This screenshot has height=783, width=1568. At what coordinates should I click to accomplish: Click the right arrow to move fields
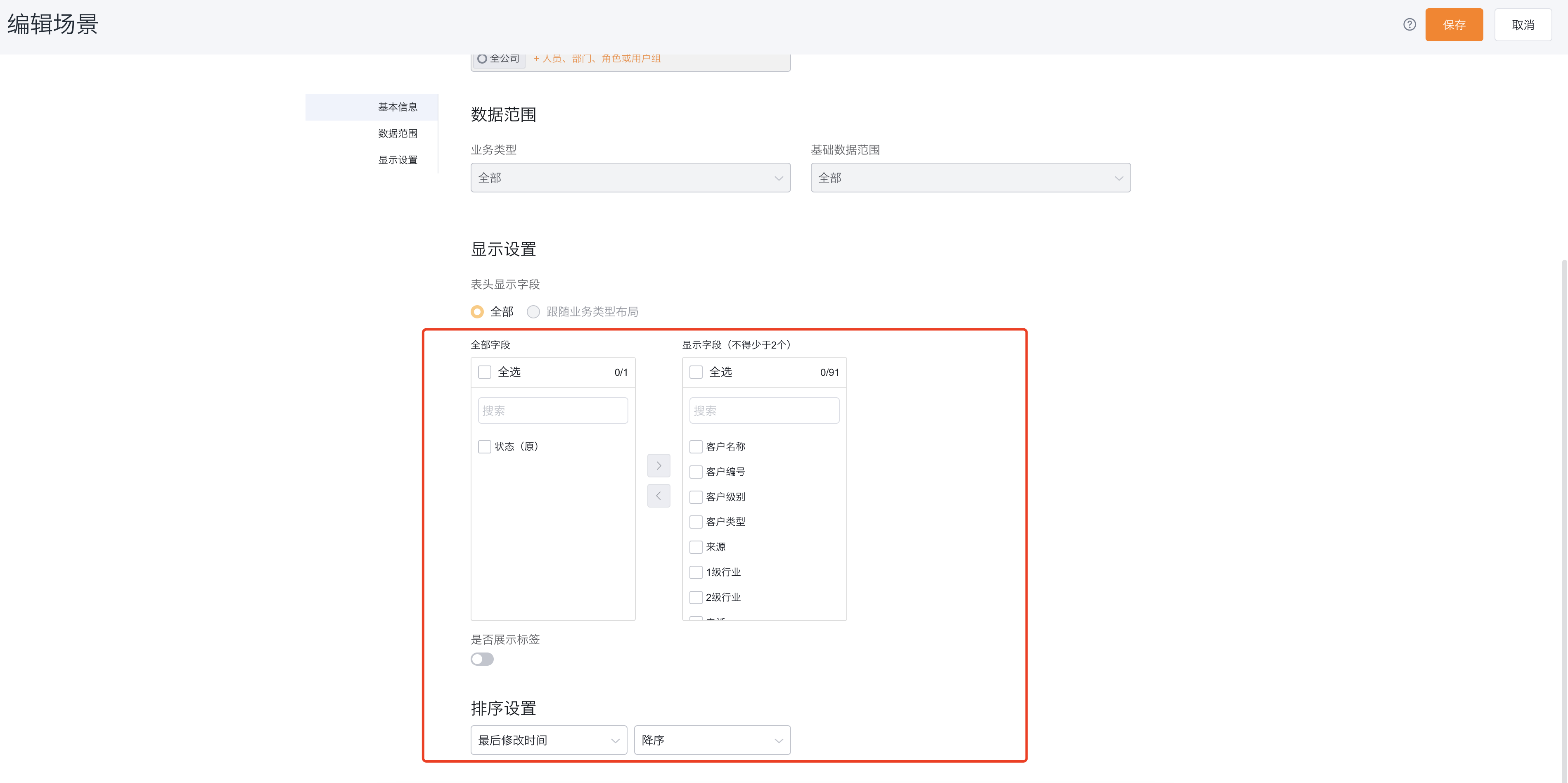point(658,465)
